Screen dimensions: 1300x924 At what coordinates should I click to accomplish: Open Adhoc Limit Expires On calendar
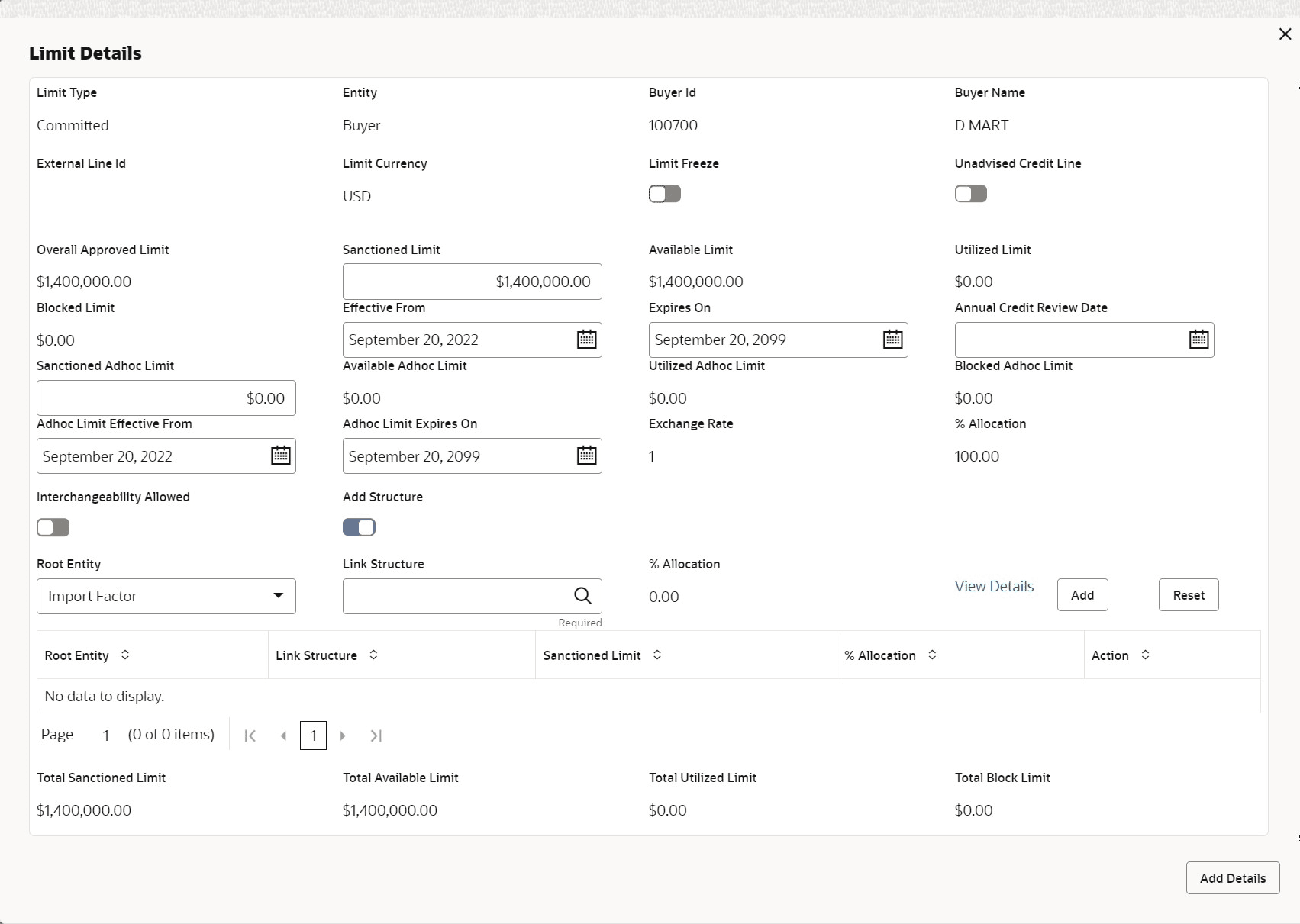pos(586,456)
